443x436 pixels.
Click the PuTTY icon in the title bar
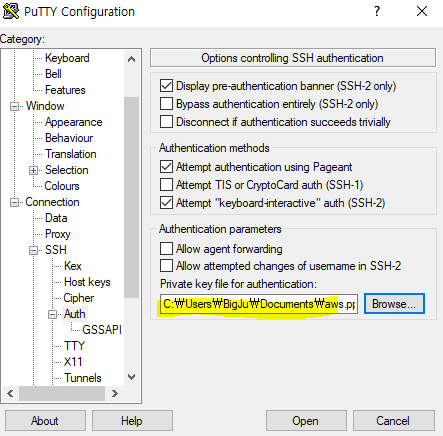(x=11, y=11)
